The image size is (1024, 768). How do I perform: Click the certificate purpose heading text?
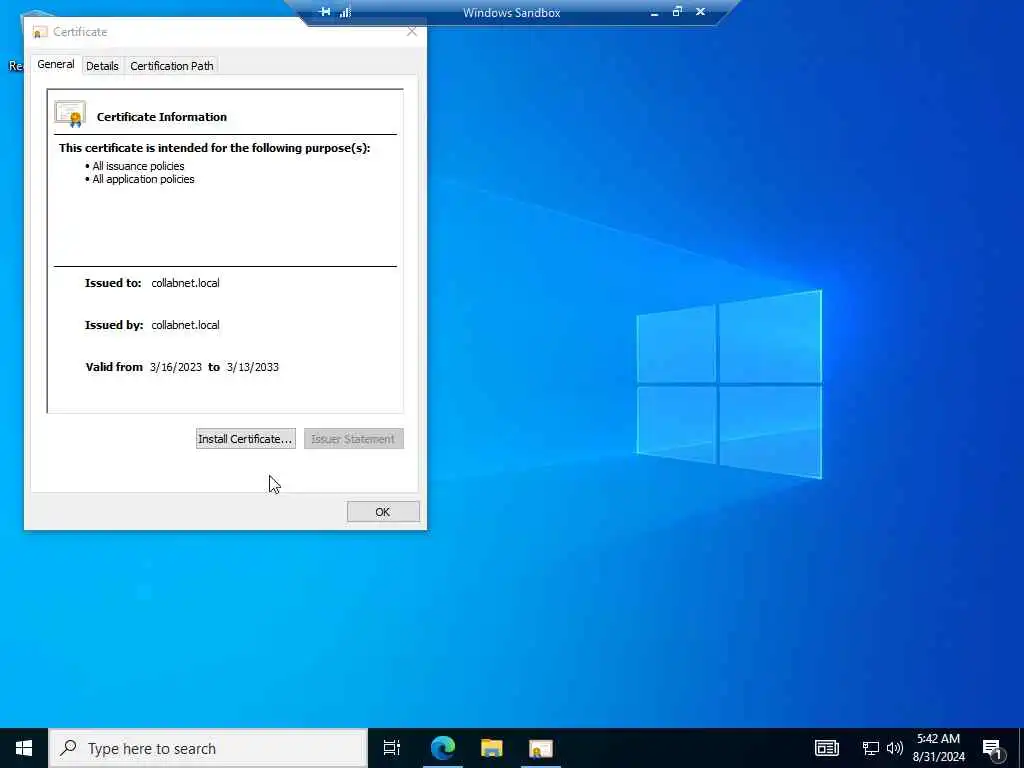click(214, 148)
